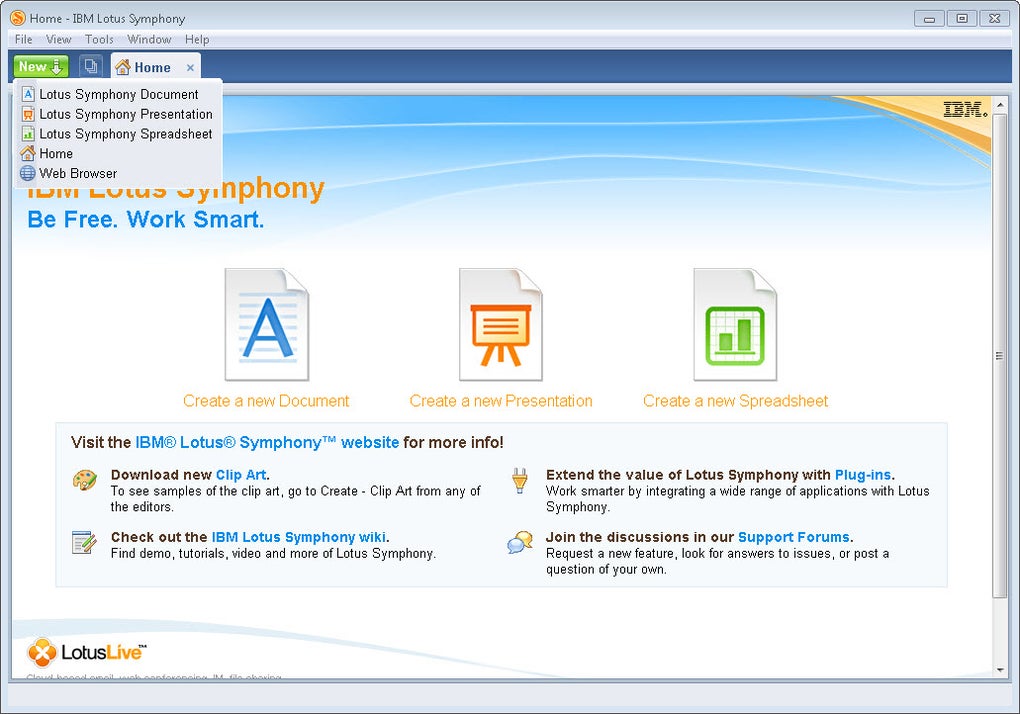
Task: Select Web Browser in the New menu
Action: click(x=78, y=173)
